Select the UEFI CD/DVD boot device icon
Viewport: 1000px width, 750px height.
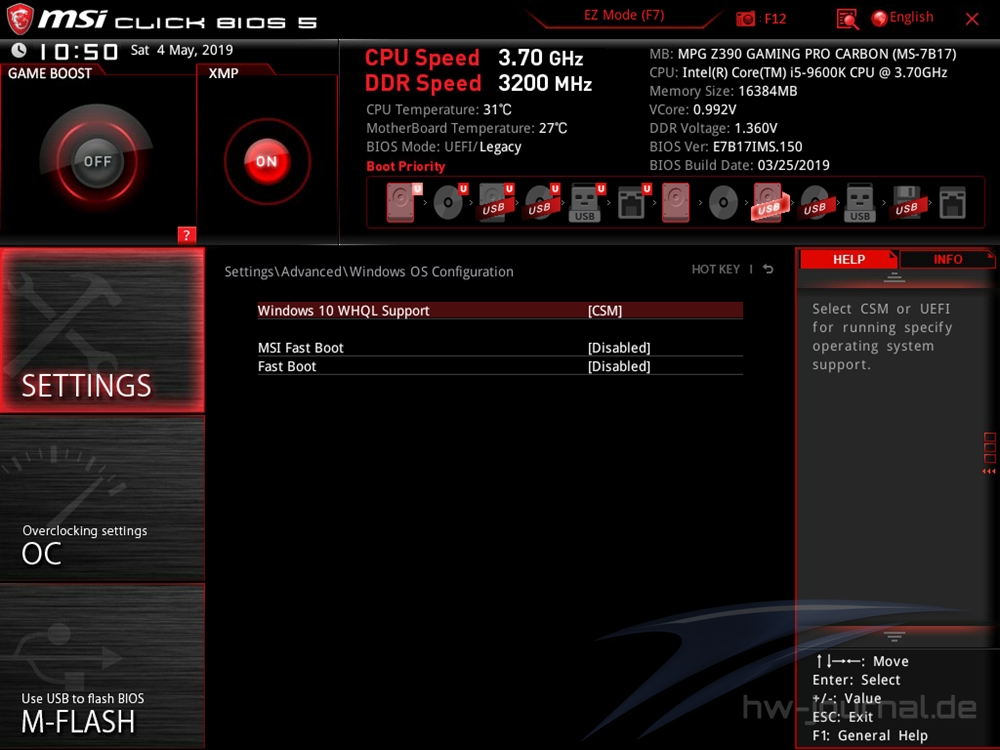point(450,202)
